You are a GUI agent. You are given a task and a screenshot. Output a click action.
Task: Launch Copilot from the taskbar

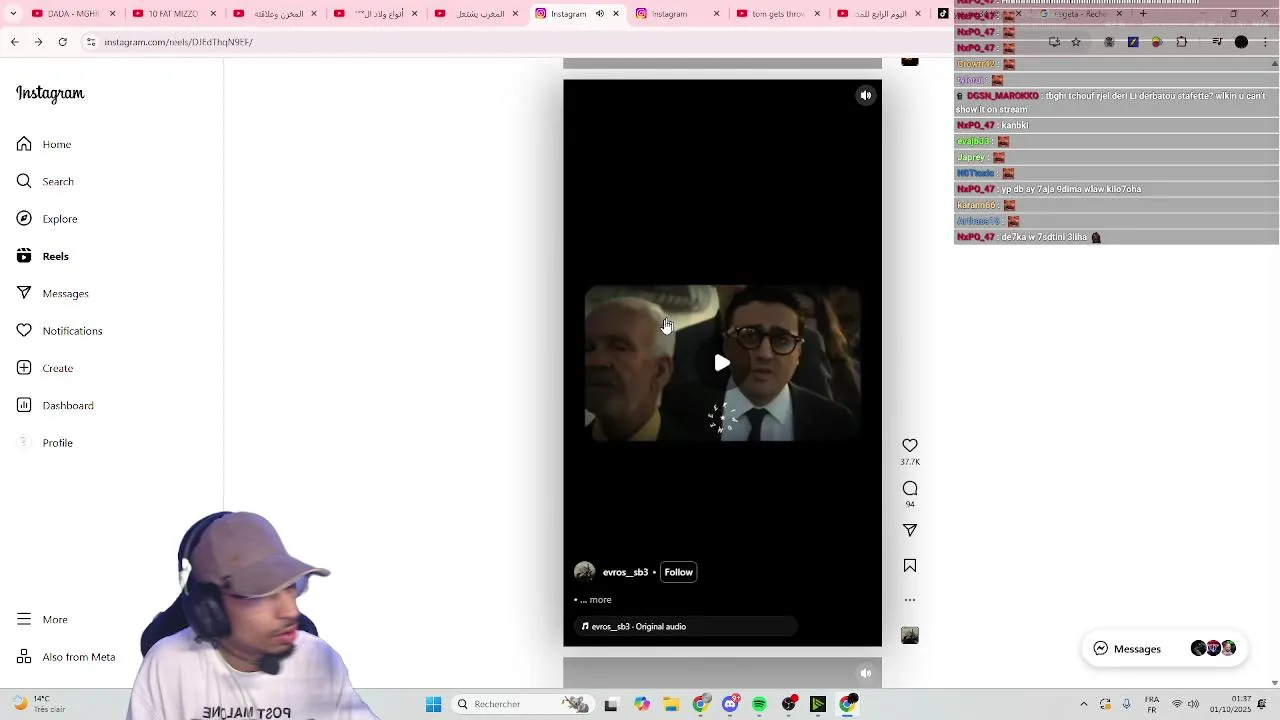click(x=641, y=704)
